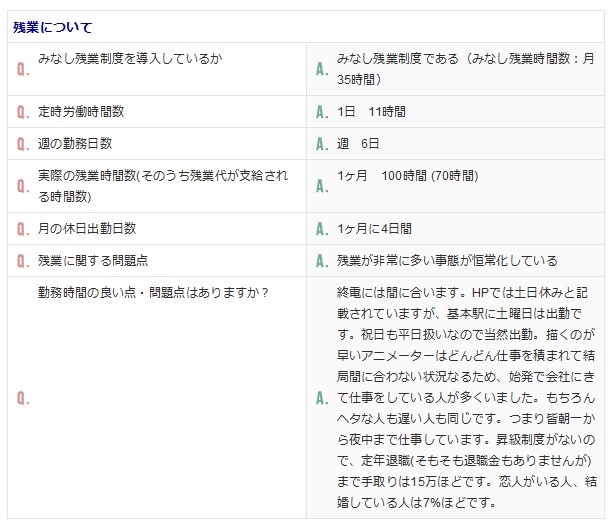Image resolution: width=615 pixels, height=528 pixels.
Task: Click the Q icon next to 定時労働時間数
Action: click(23, 112)
